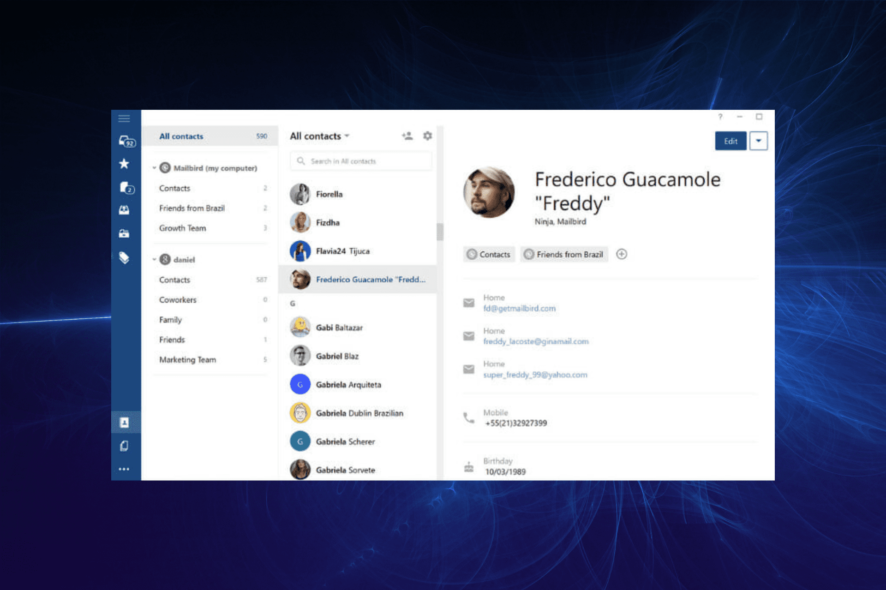Click into Search in All contacts field
The image size is (886, 590).
coord(361,161)
